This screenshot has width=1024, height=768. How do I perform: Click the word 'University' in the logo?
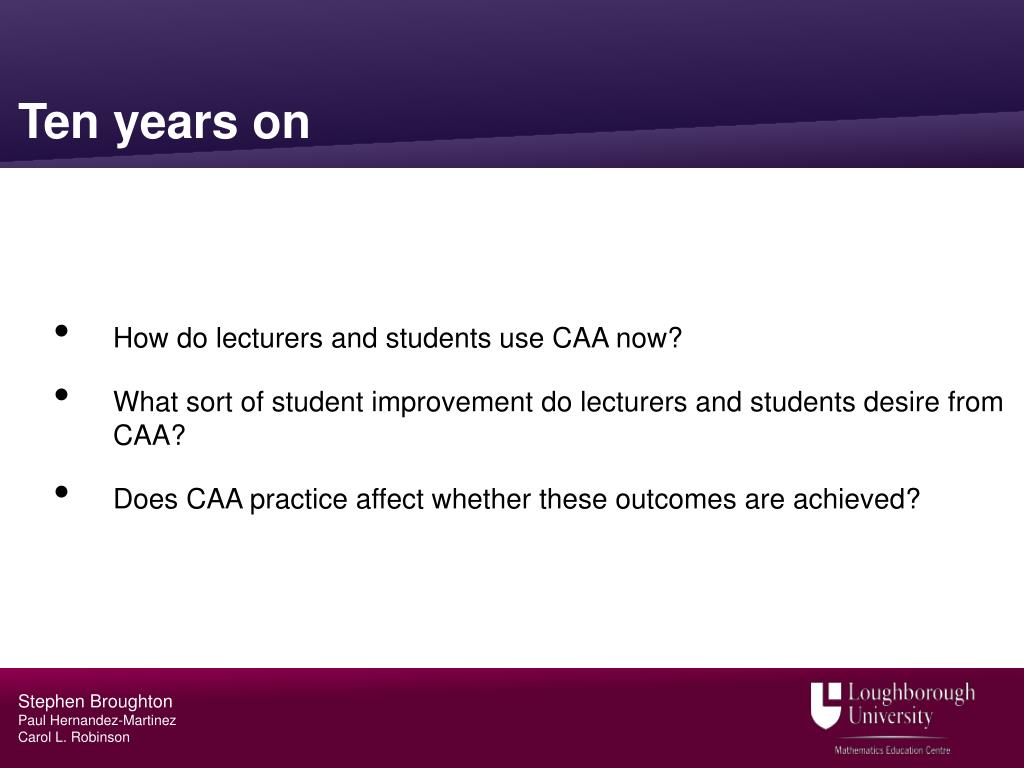[891, 716]
